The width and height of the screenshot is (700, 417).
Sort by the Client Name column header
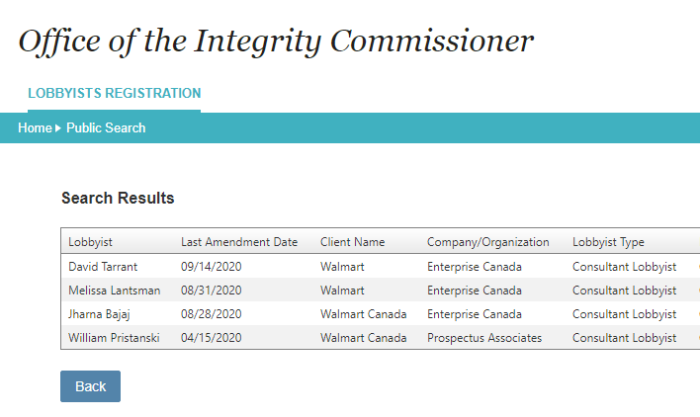click(x=352, y=242)
